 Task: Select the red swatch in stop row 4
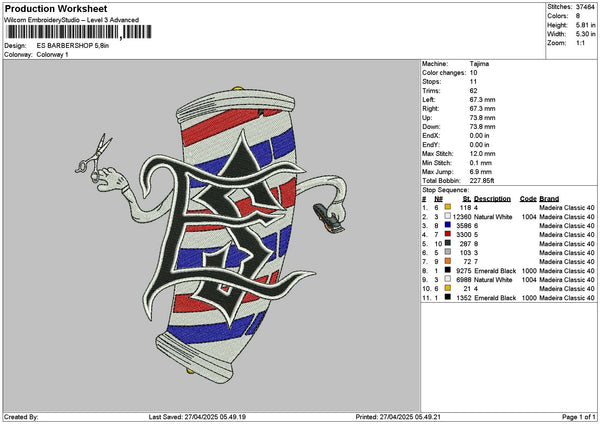448,235
